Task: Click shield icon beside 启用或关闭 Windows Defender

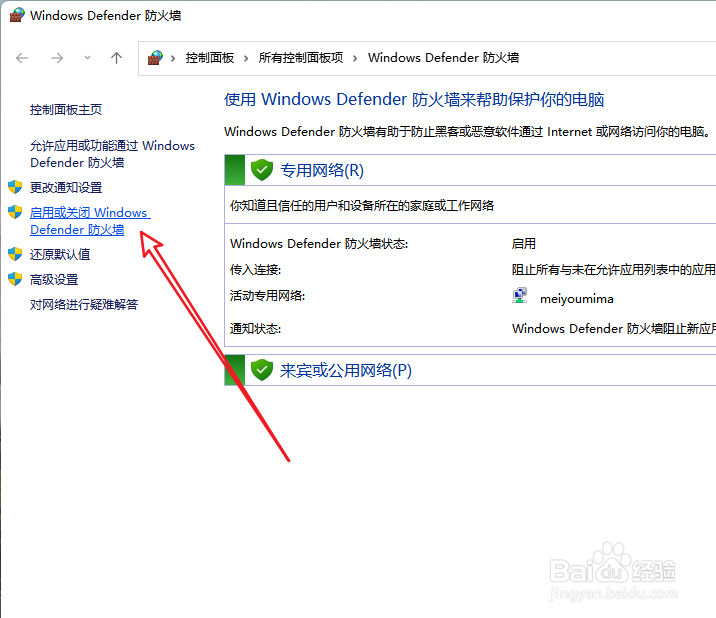Action: (15, 212)
